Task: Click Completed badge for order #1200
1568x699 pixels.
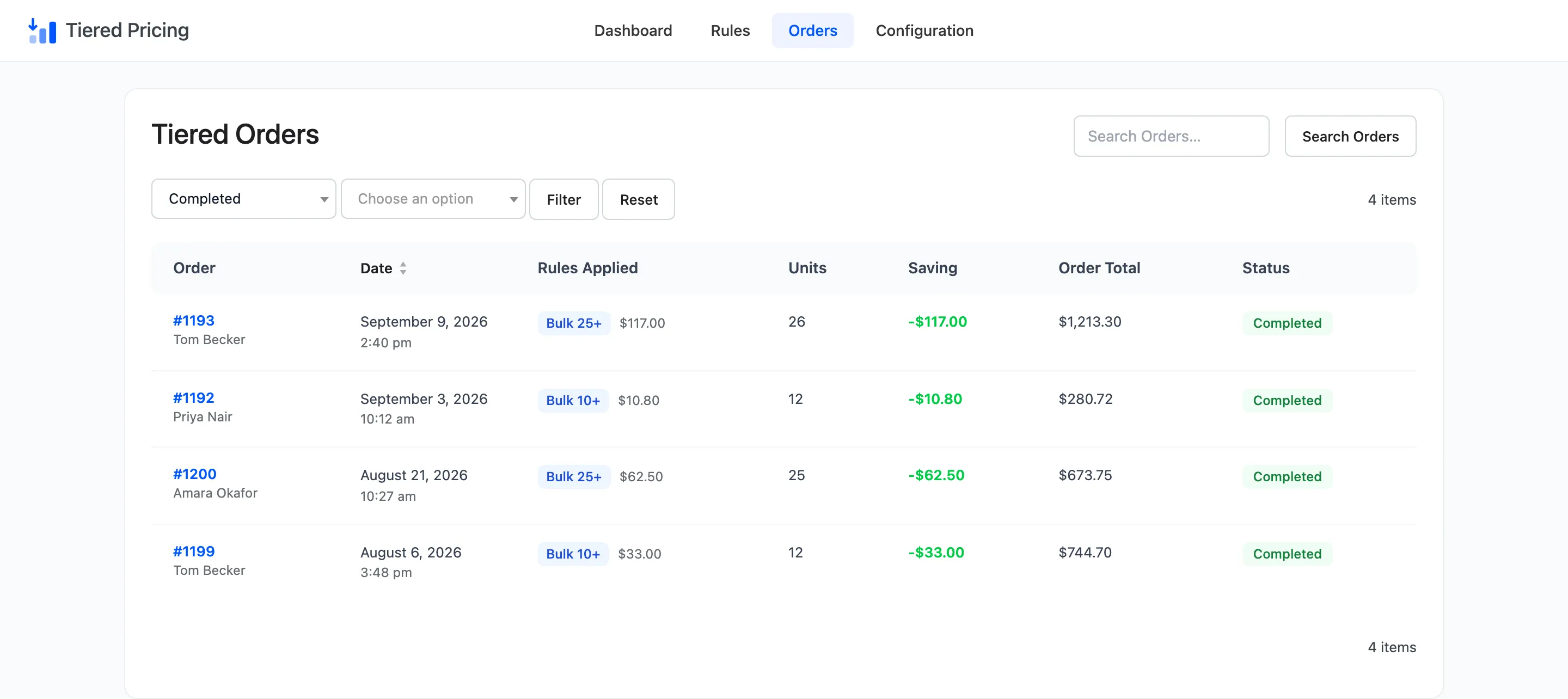Action: pos(1288,477)
